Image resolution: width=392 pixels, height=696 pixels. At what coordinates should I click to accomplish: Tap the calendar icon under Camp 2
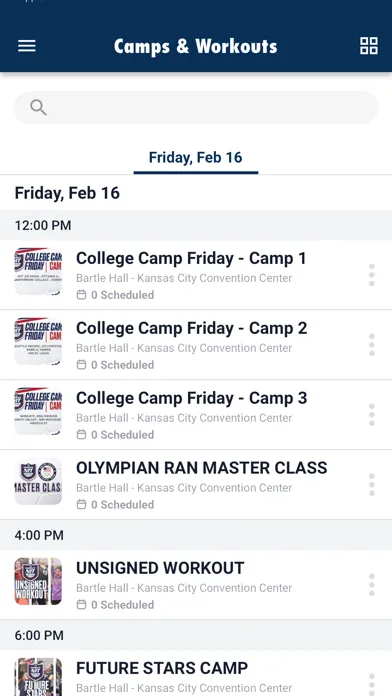tap(81, 365)
